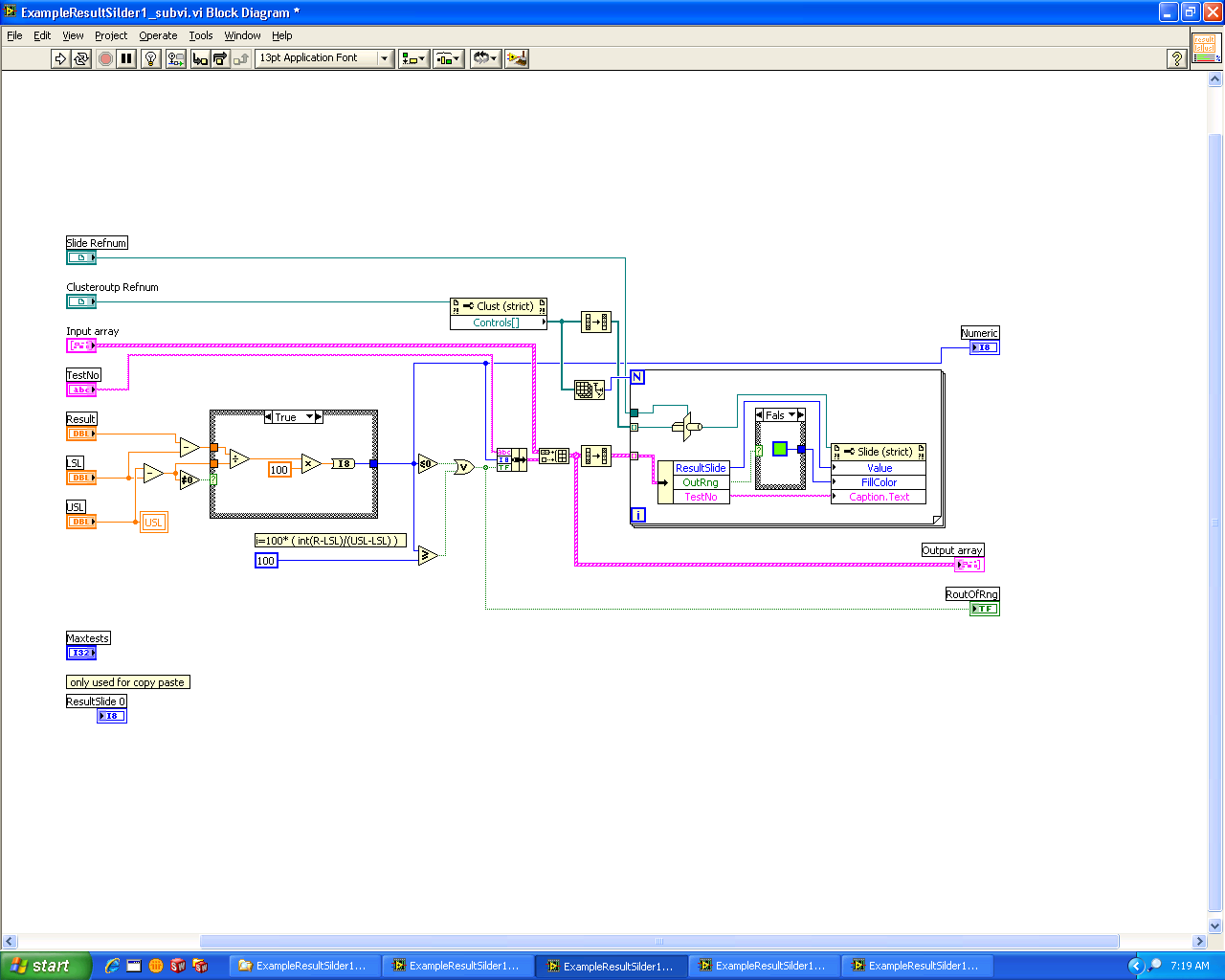Click the Divide function inside True case
The height and width of the screenshot is (980, 1225).
pyautogui.click(x=239, y=459)
